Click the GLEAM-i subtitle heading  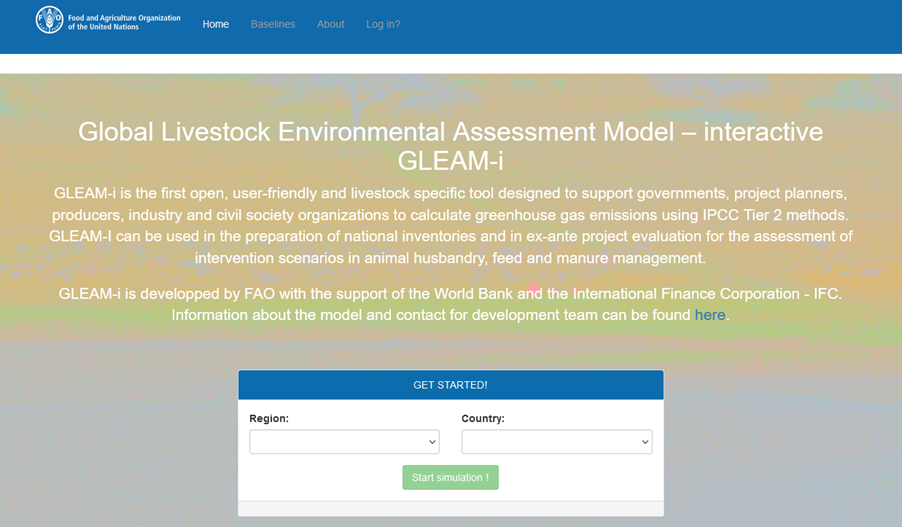pyautogui.click(x=450, y=161)
